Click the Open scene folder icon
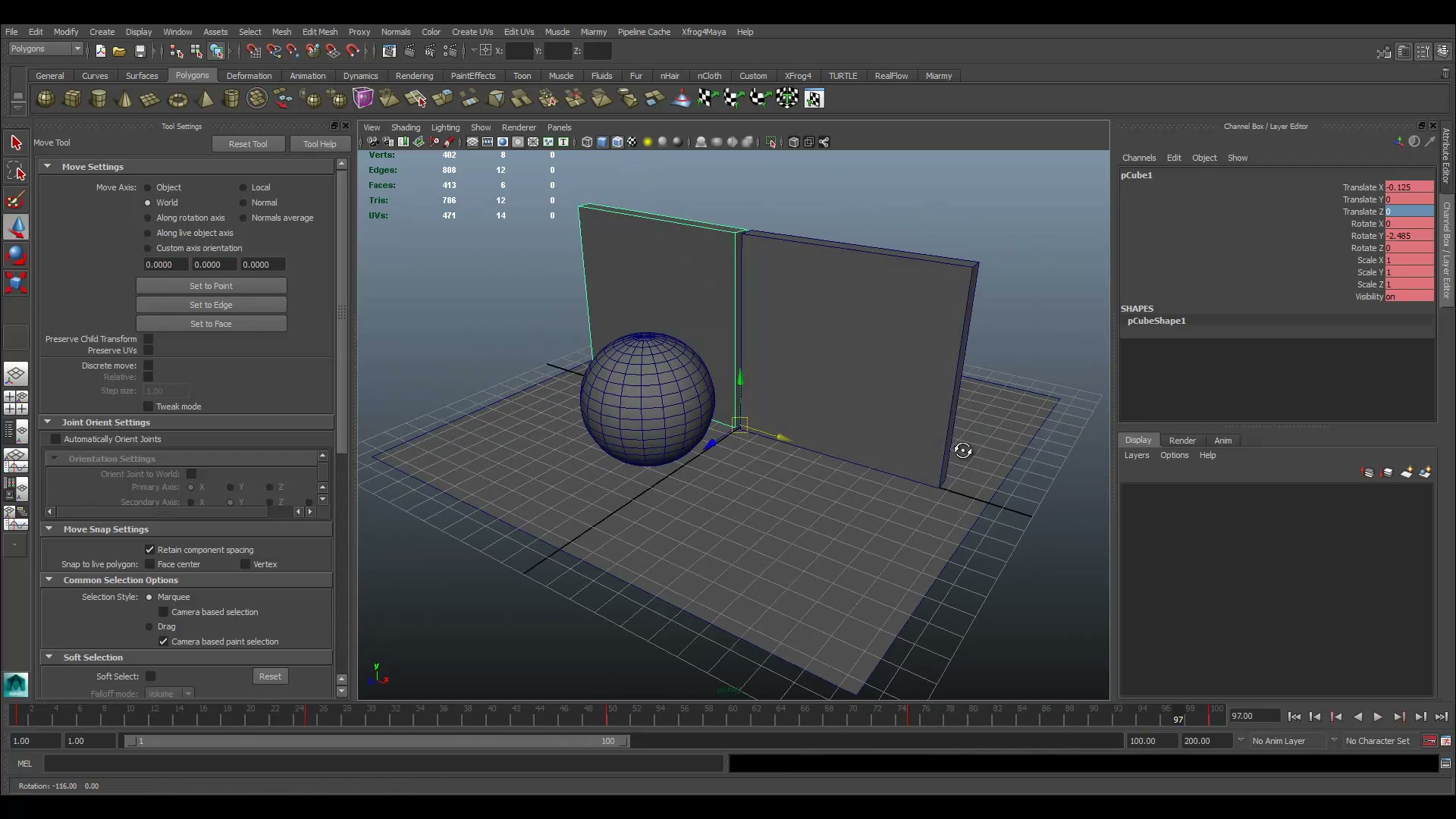The width and height of the screenshot is (1456, 819). click(x=119, y=51)
